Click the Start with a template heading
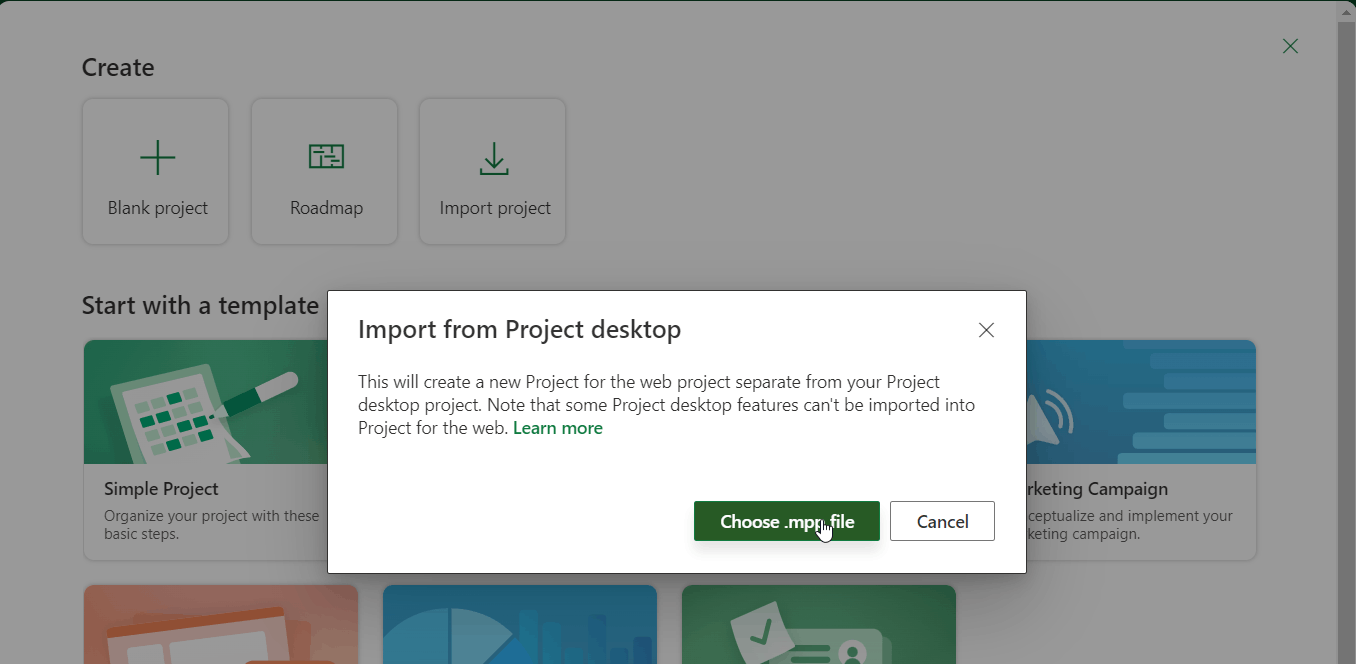The height and width of the screenshot is (664, 1356). (200, 305)
